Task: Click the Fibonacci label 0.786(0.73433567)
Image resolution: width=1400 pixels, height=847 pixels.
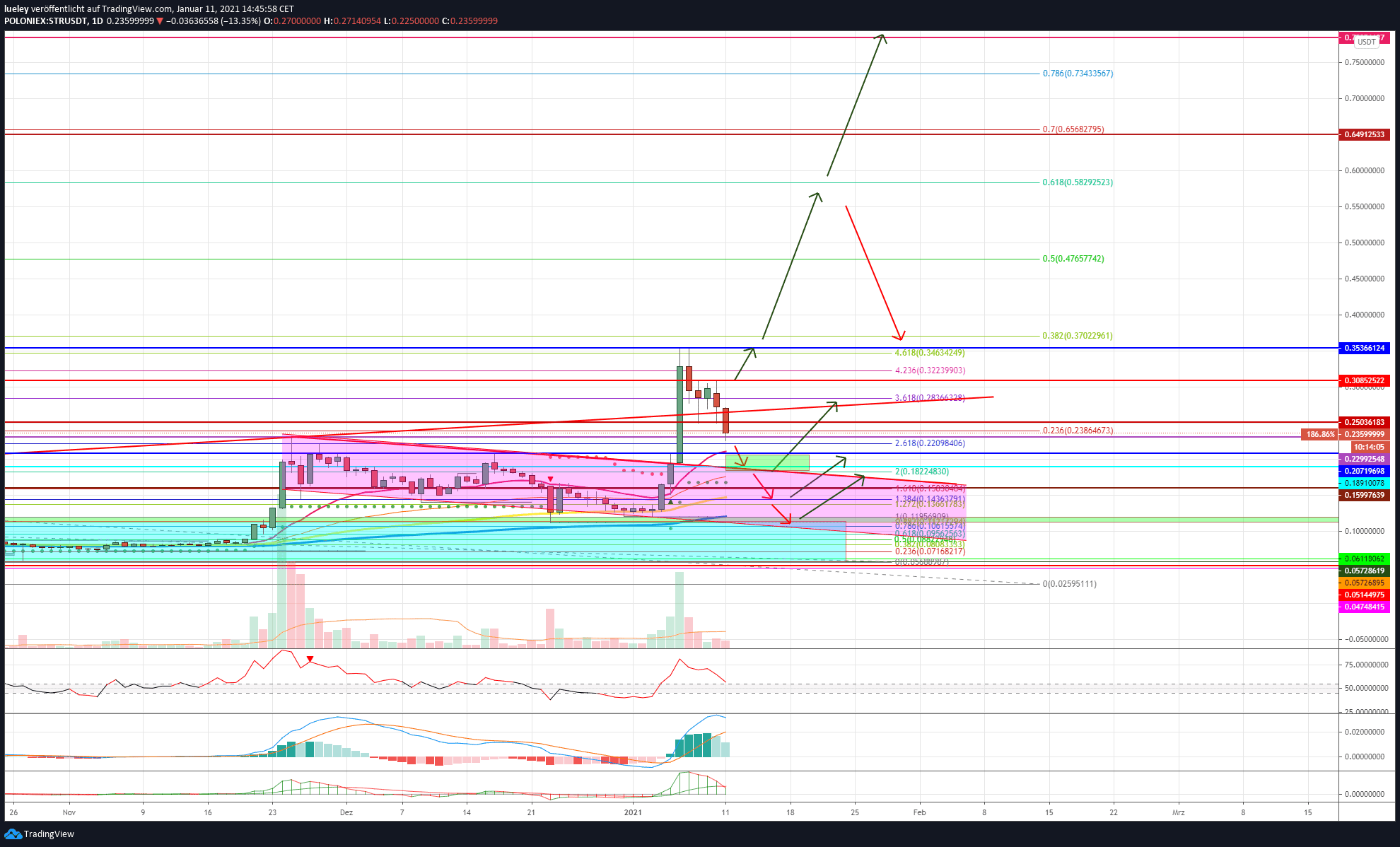Action: 1078,74
